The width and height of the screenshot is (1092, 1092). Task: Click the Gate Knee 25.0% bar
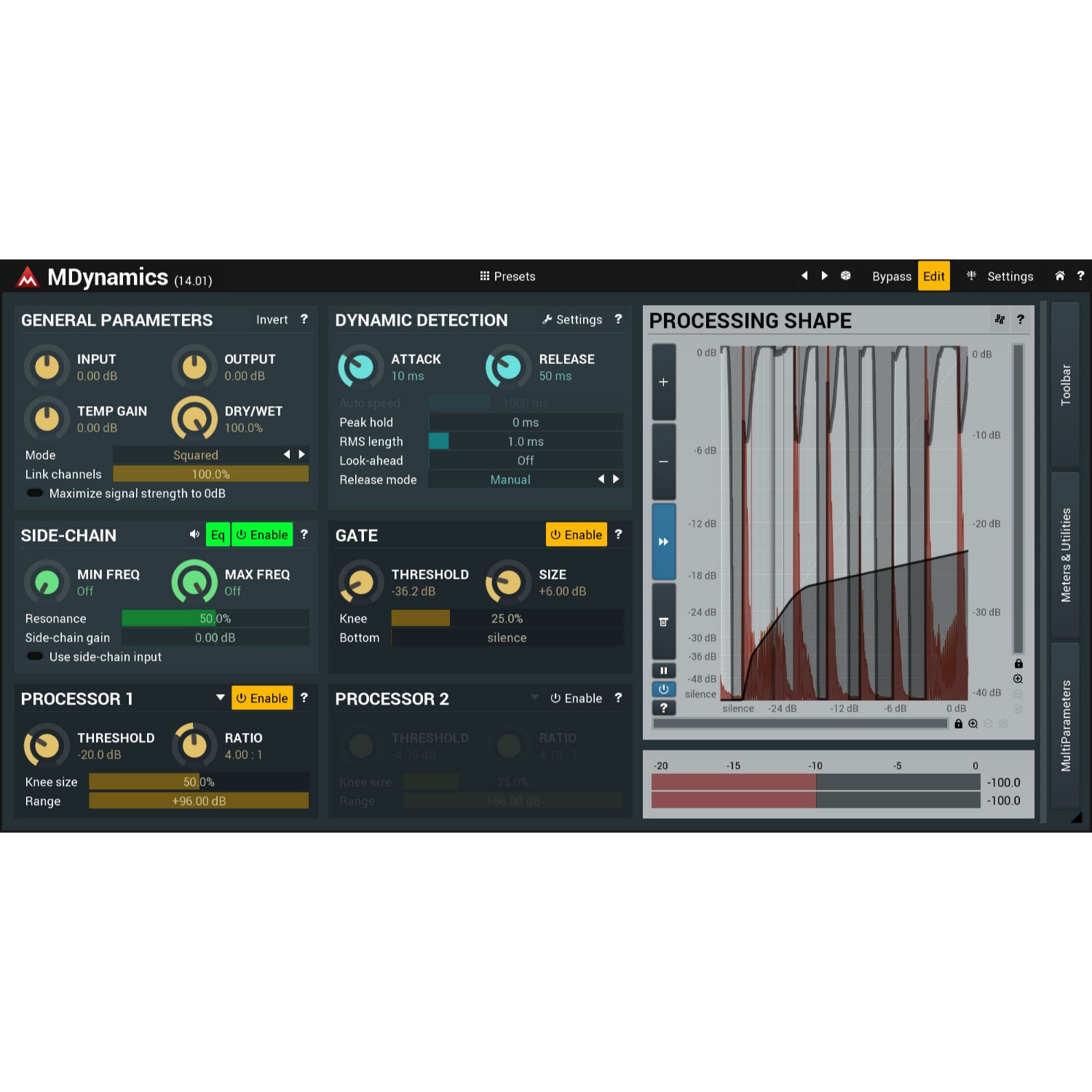click(x=507, y=618)
